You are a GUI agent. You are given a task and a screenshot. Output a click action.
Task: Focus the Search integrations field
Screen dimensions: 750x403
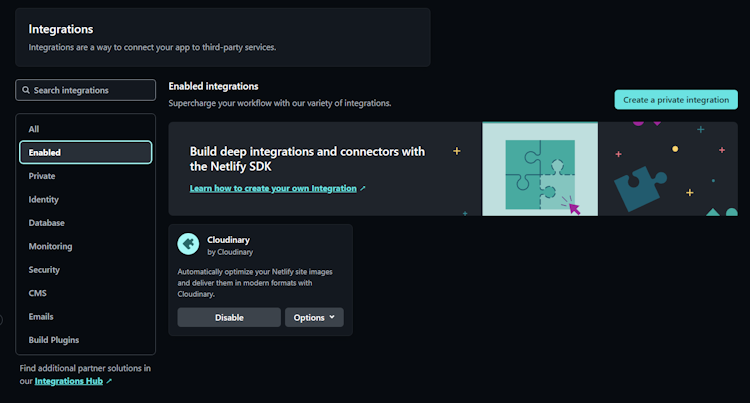86,90
